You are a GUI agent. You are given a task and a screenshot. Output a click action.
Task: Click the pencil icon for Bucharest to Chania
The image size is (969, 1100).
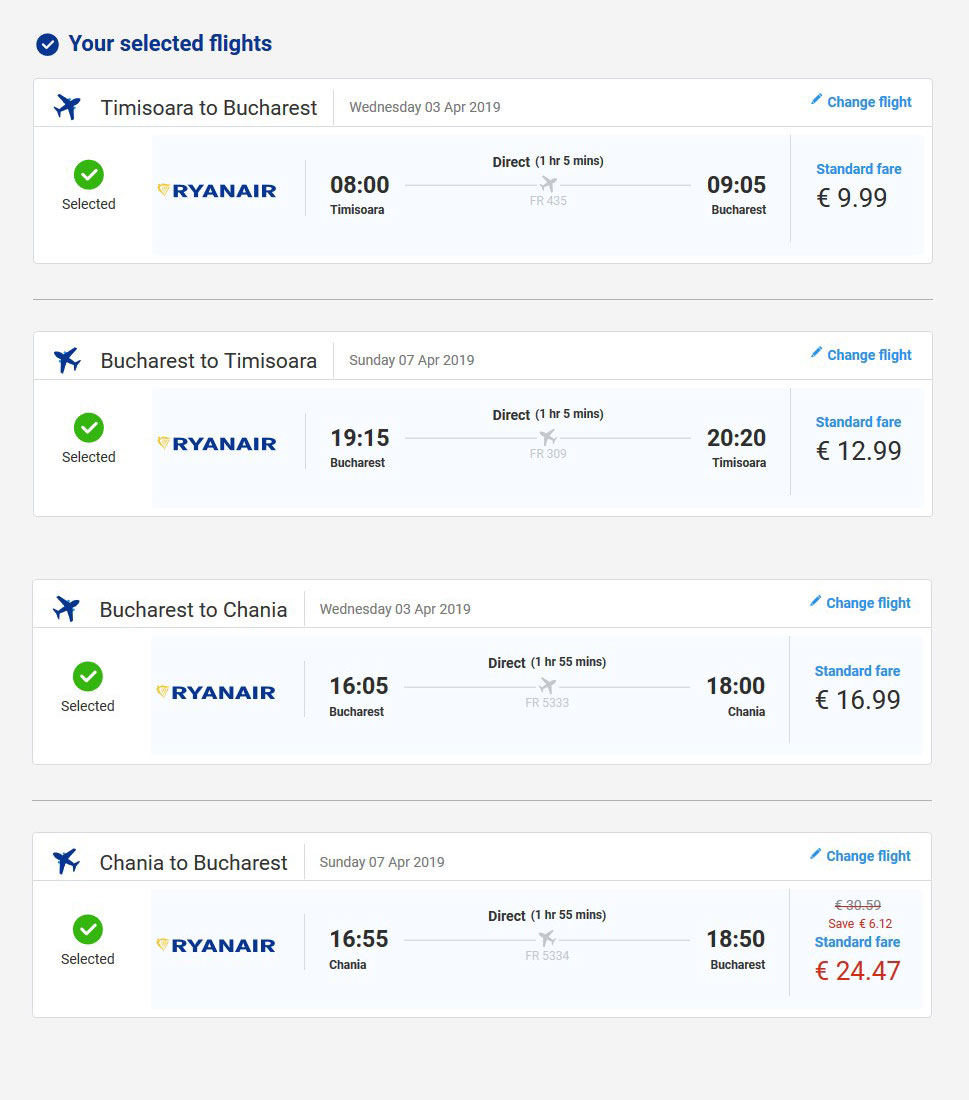815,601
